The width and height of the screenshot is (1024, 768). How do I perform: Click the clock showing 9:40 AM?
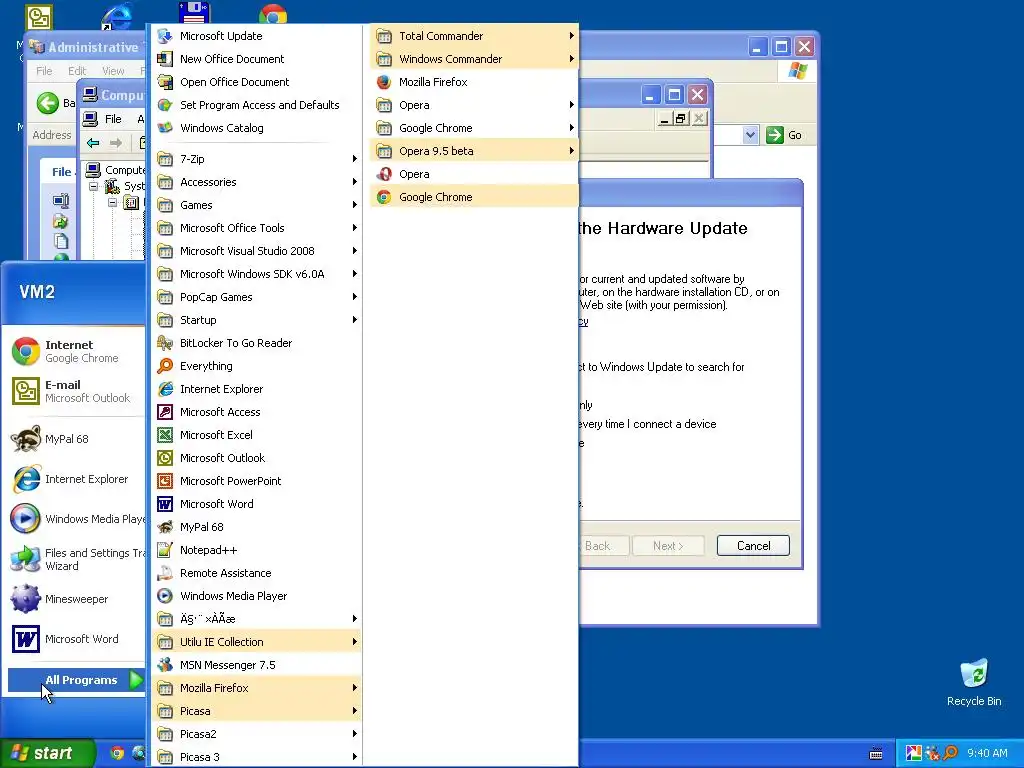(987, 753)
